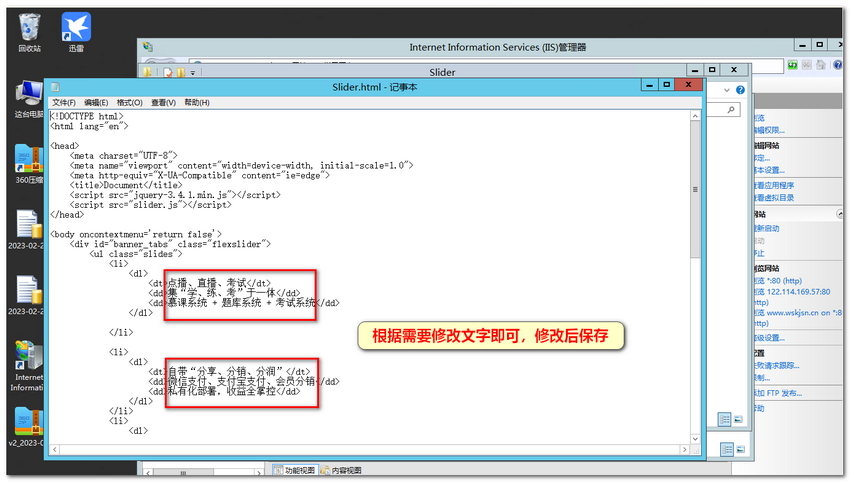Viewport: 850px width, 482px height.
Task: Open the lower 2023-02 file on desktop
Action: pyautogui.click(x=28, y=296)
